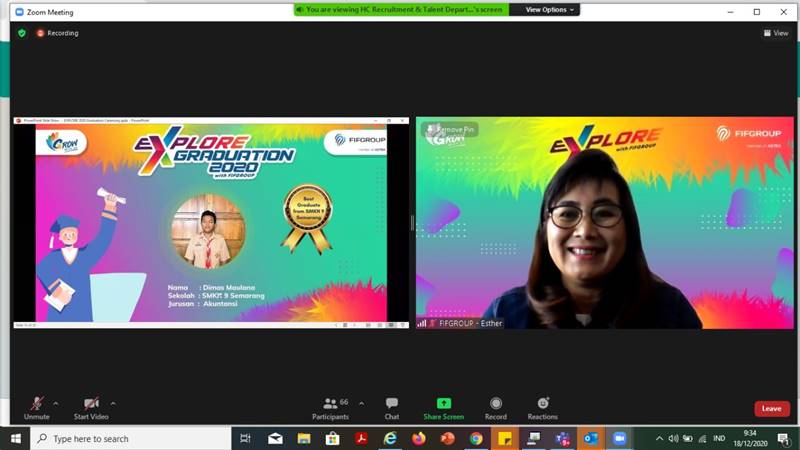The width and height of the screenshot is (800, 450).
Task: Open the Participants panel
Action: point(330,407)
